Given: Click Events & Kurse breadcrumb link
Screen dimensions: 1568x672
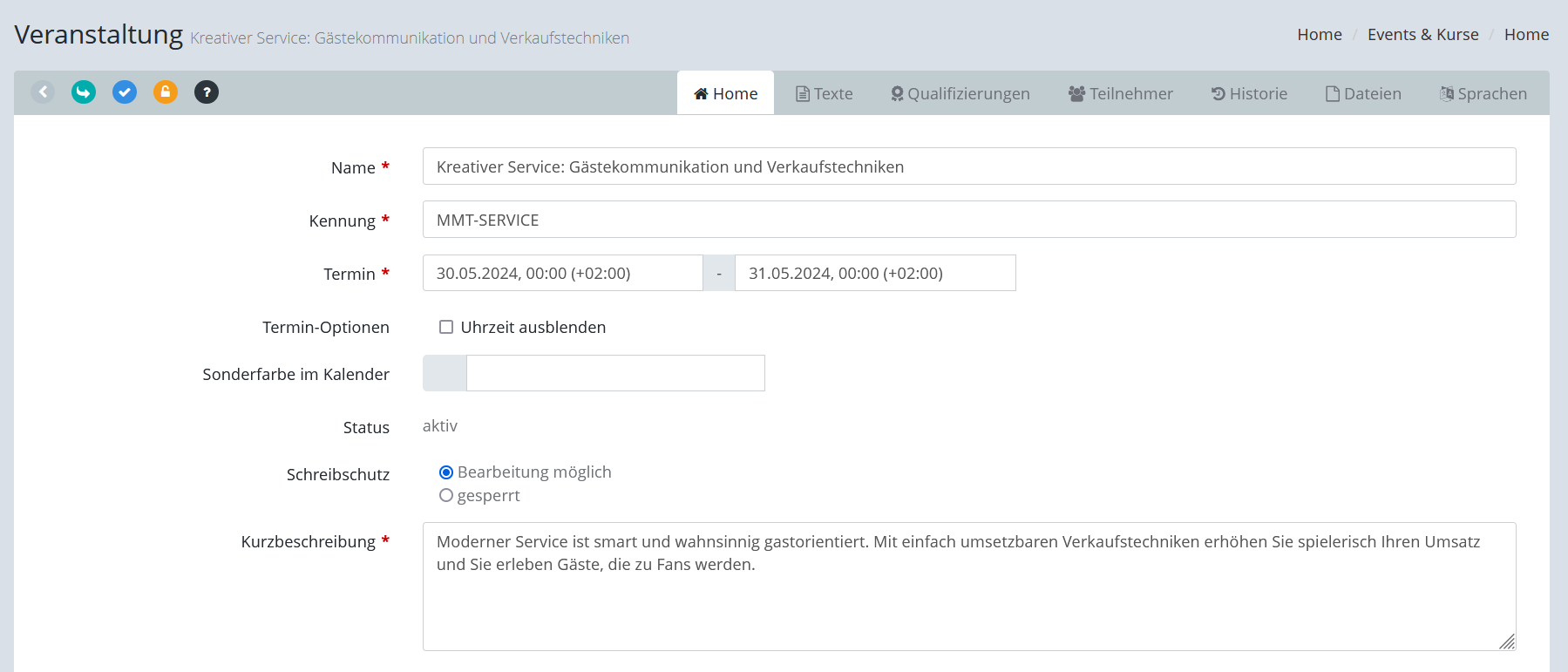Looking at the screenshot, I should 1422,35.
